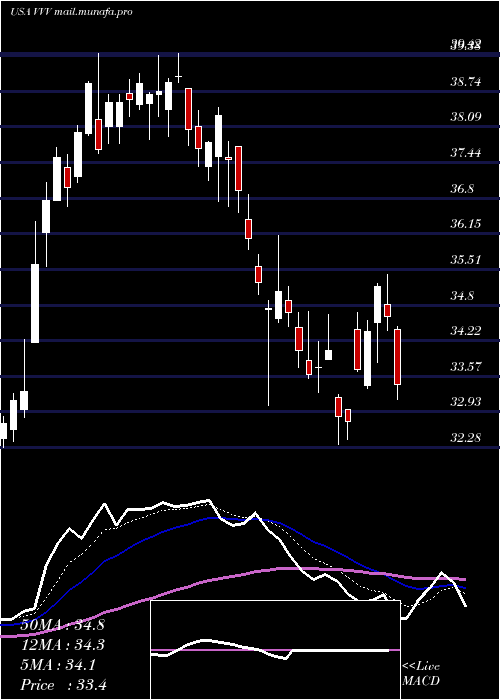Screen dimensions: 500x700
Task: Click the most recent red candlestick
Action: (x=397, y=357)
